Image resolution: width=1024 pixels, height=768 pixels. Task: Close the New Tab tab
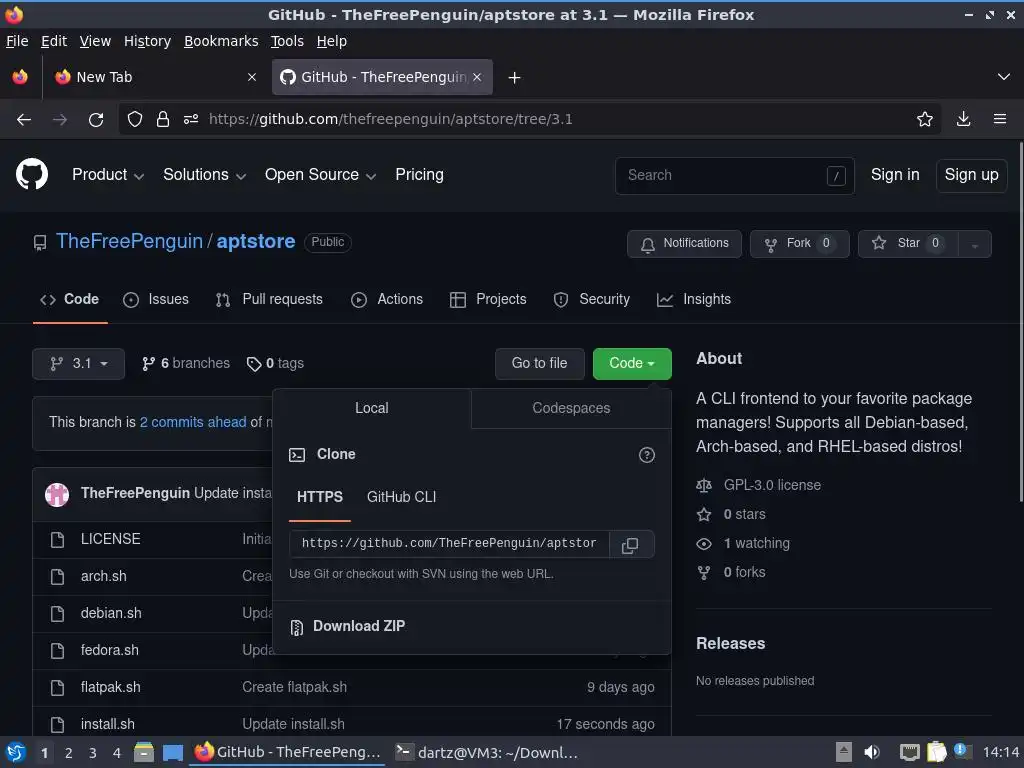pos(252,77)
